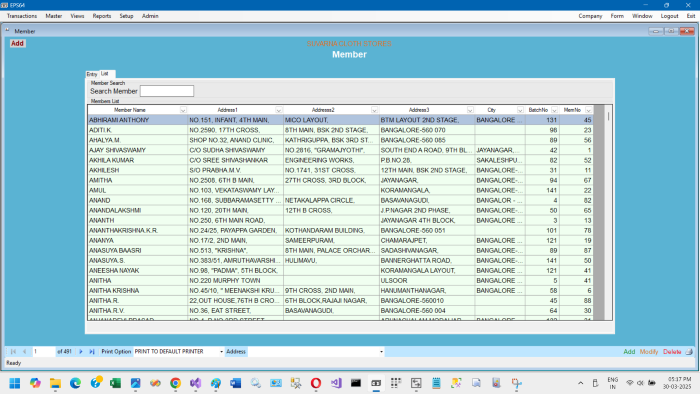Open File Explorer from taskbar
The image size is (700, 394).
(x=55, y=383)
